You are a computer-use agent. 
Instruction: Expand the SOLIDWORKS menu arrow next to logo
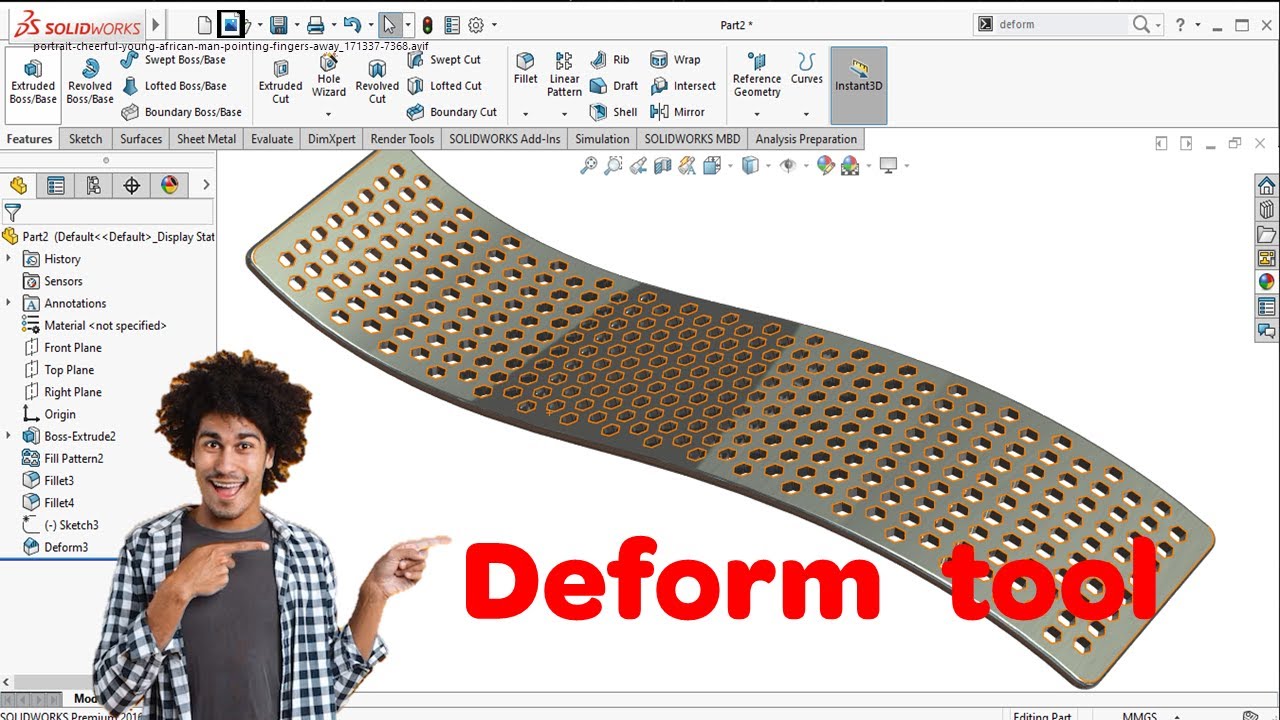155,25
